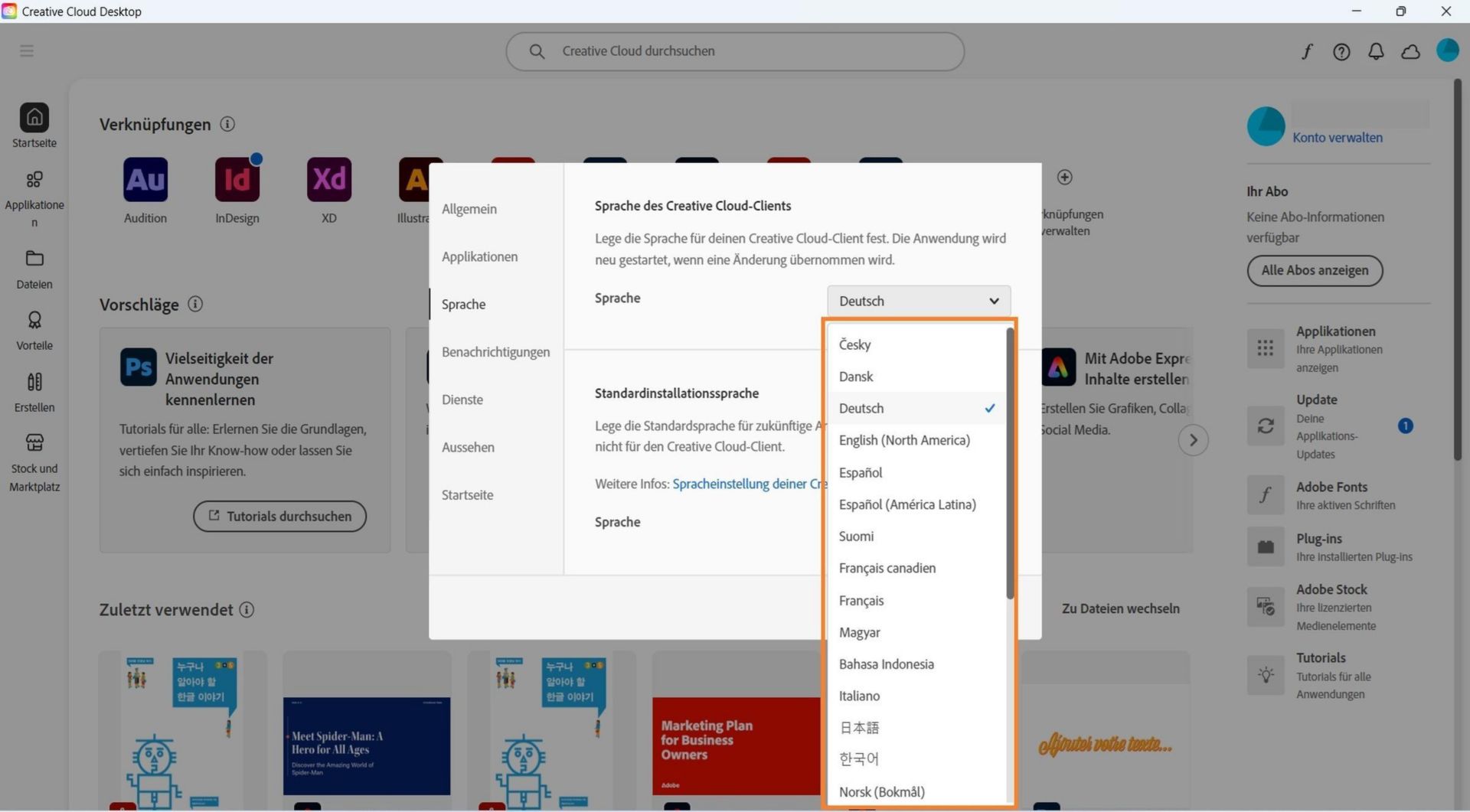
Task: Click plus icon to add shortcuts
Action: pos(1064,178)
